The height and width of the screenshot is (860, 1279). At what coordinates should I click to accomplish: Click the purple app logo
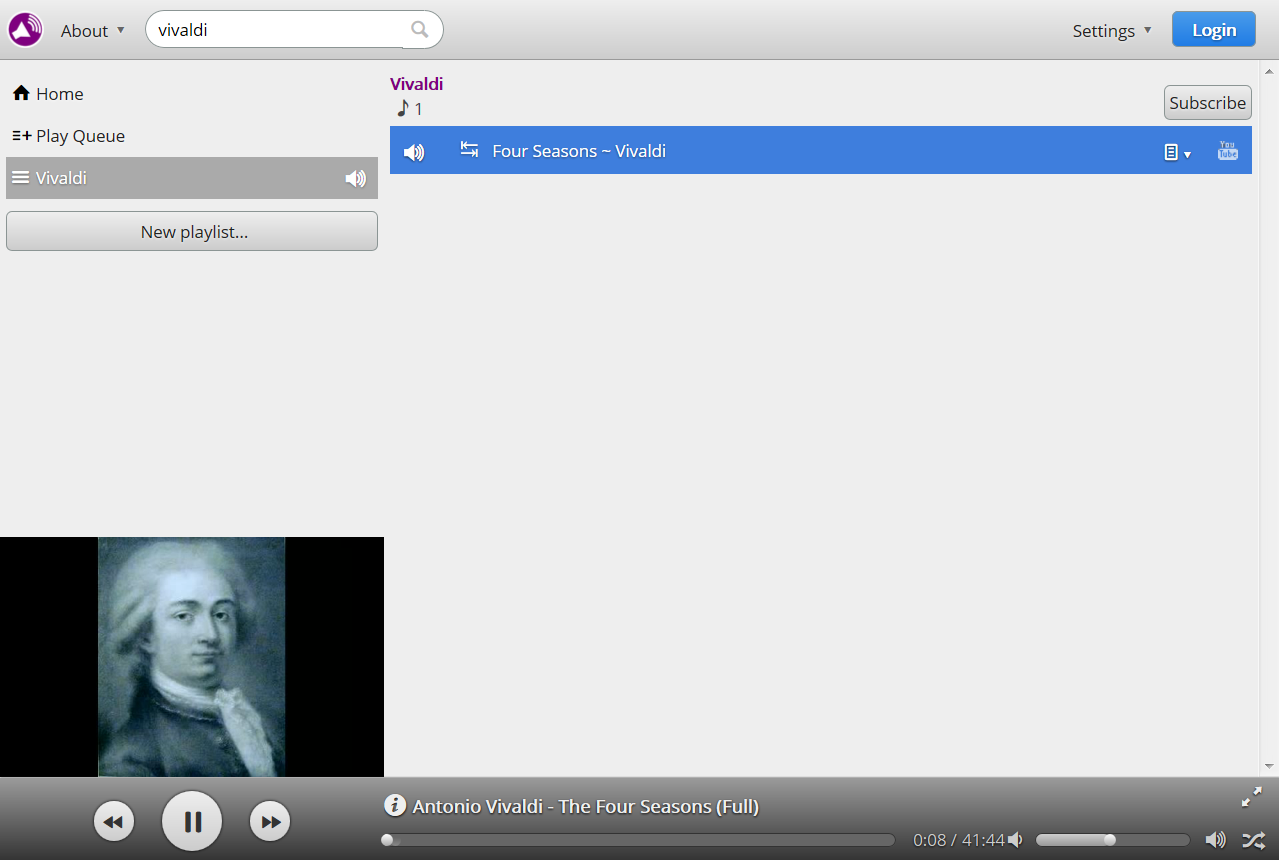point(26,30)
